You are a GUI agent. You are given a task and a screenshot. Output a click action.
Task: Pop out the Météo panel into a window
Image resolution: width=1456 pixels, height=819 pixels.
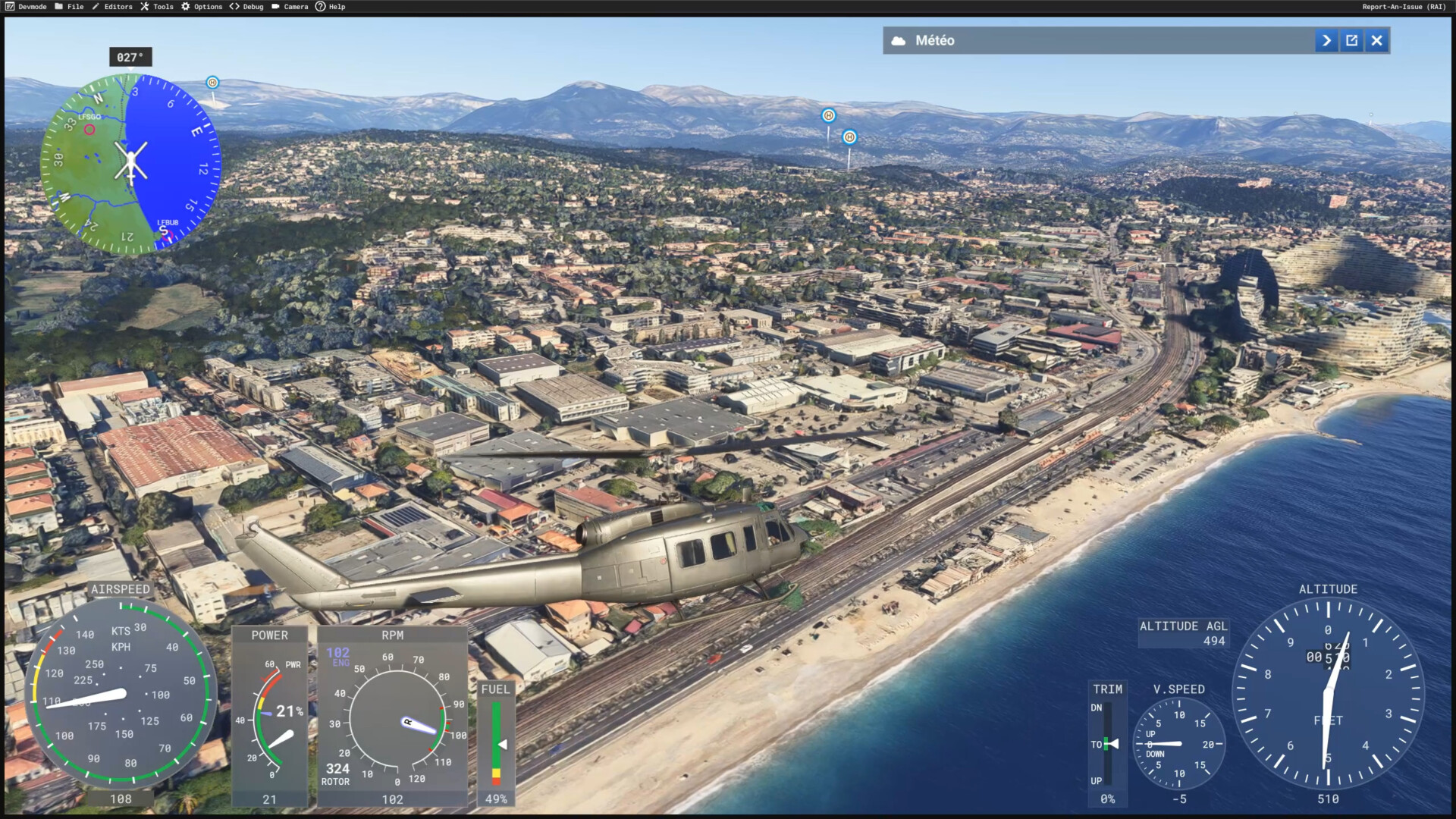coord(1351,41)
